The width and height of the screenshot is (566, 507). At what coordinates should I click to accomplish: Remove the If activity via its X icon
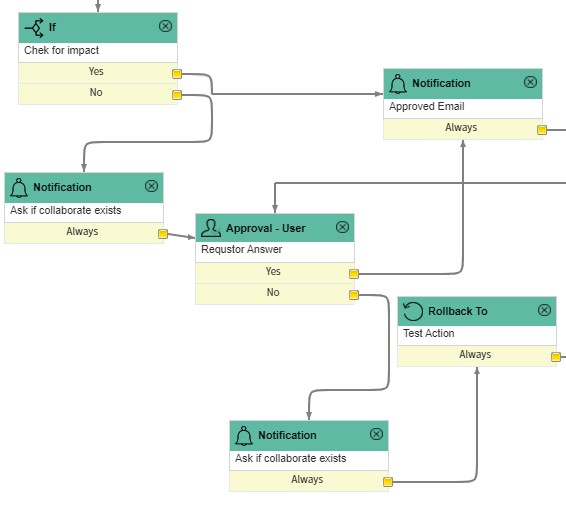click(165, 26)
